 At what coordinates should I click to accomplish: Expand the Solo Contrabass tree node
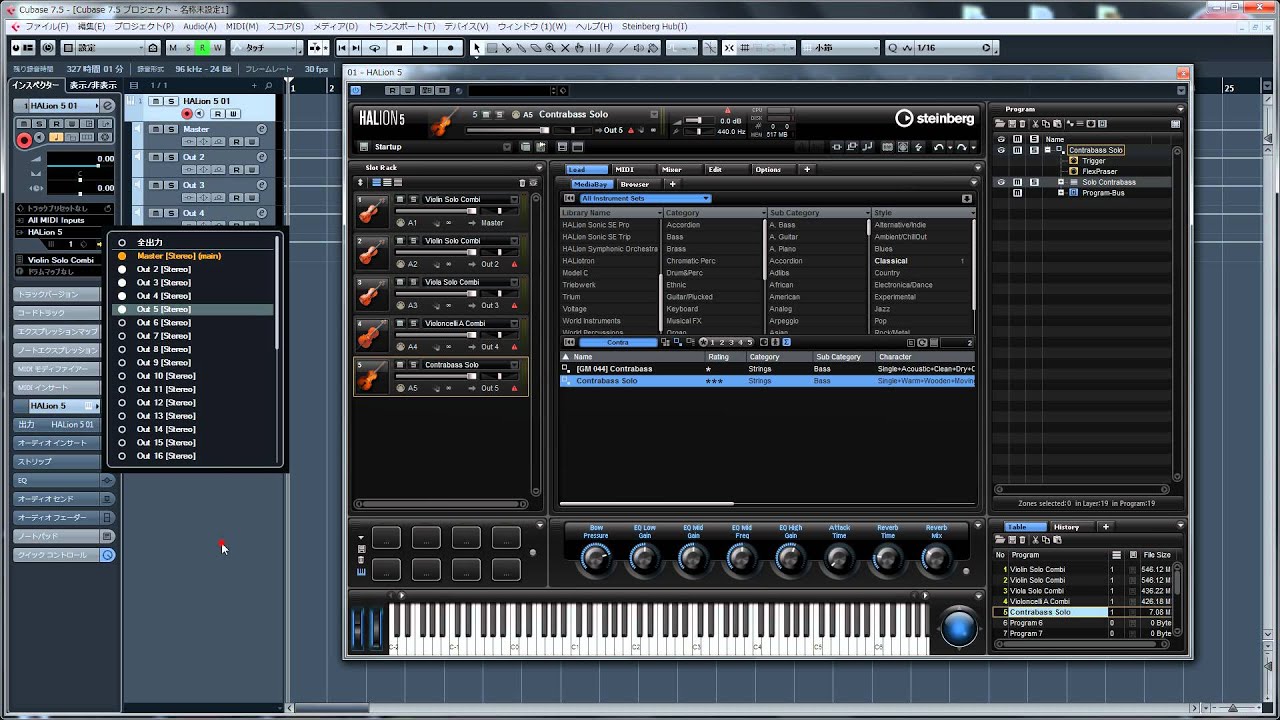coord(1061,182)
